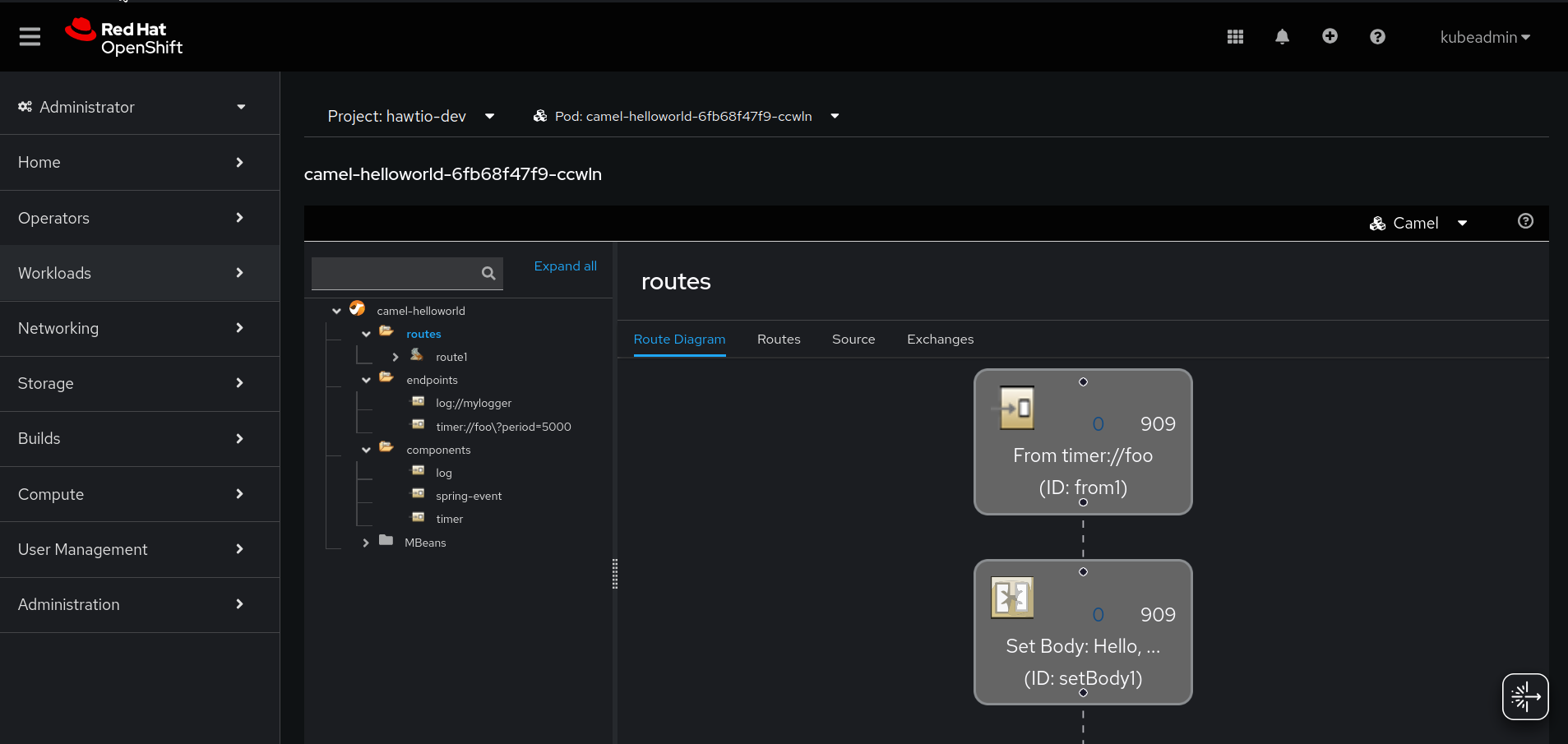Switch to the Route Diagram tab

(x=679, y=339)
